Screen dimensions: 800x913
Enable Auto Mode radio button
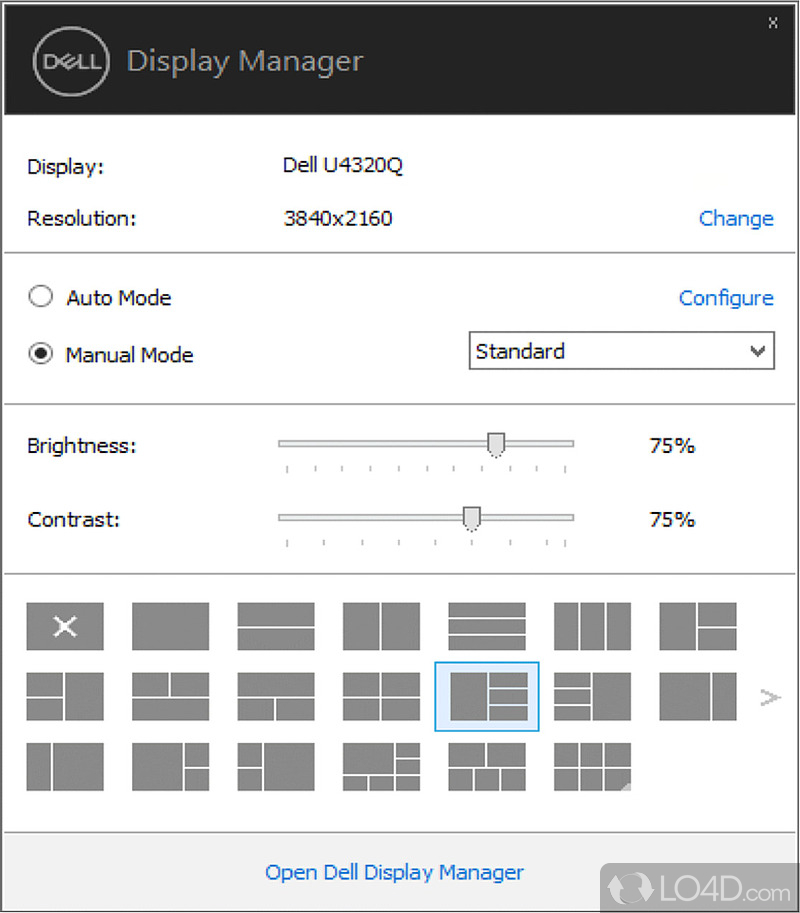click(x=40, y=297)
